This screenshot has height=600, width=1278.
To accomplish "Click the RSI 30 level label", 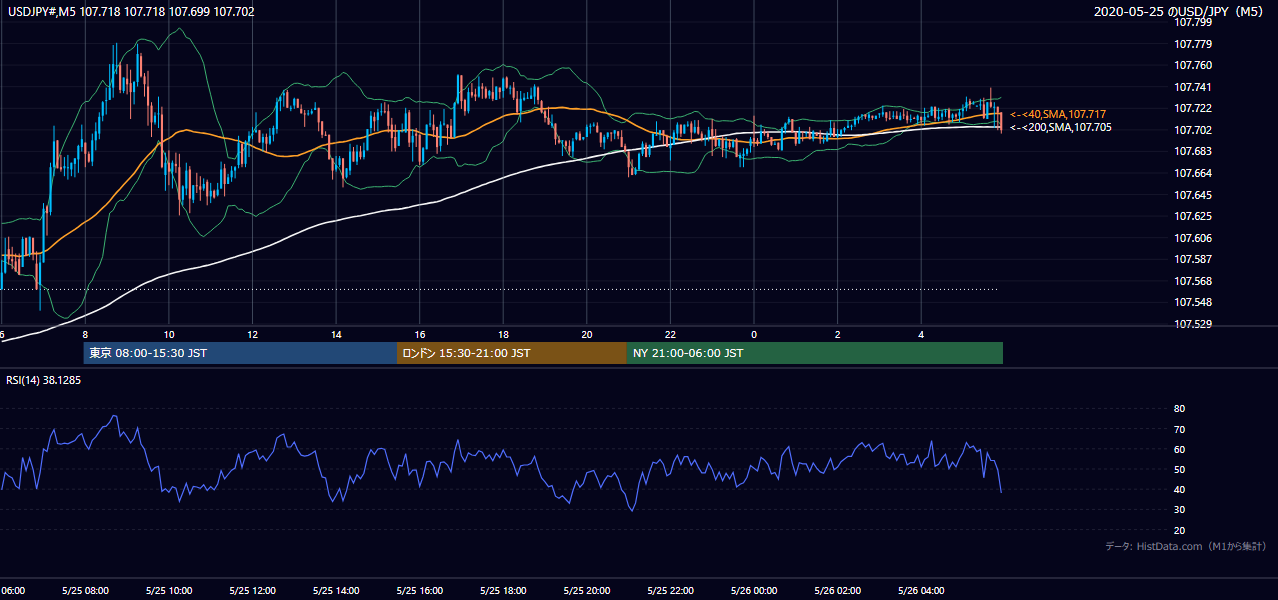I will click(1179, 510).
